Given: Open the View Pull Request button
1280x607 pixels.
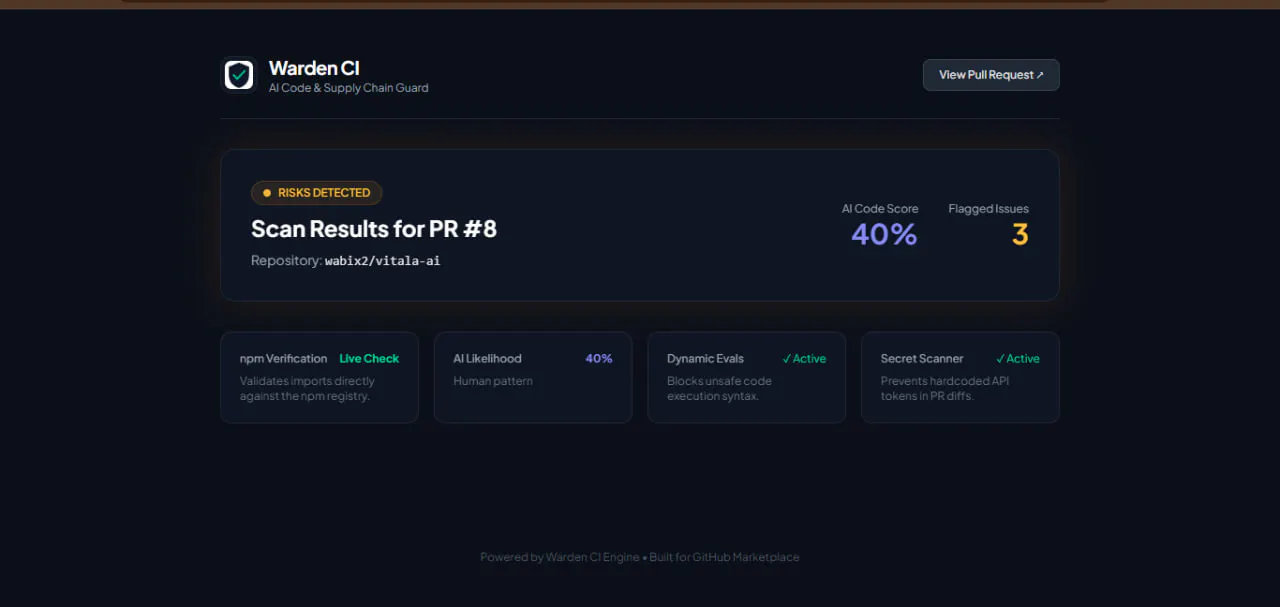Looking at the screenshot, I should (991, 75).
